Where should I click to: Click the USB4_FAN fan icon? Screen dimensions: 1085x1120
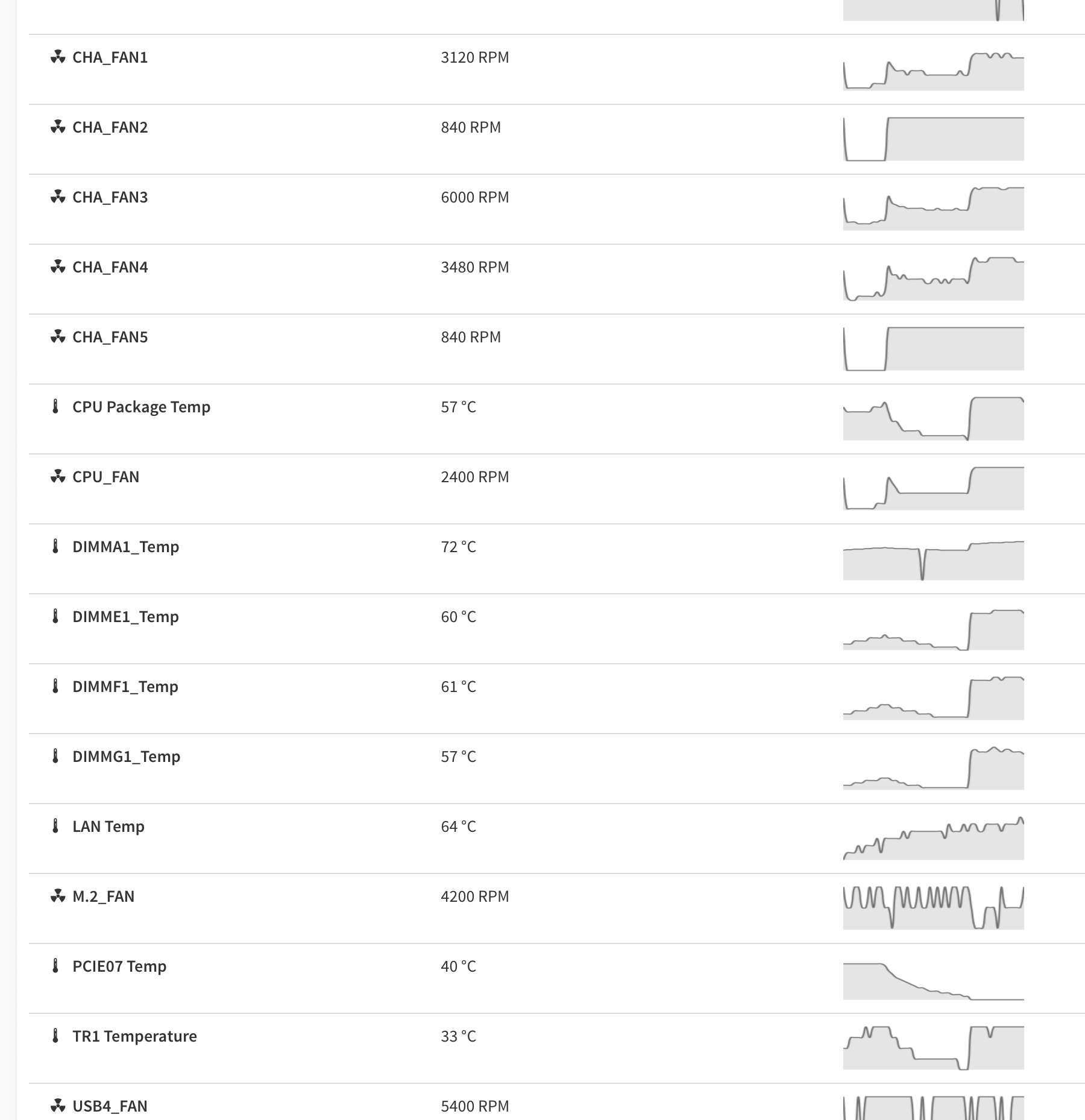click(57, 1106)
